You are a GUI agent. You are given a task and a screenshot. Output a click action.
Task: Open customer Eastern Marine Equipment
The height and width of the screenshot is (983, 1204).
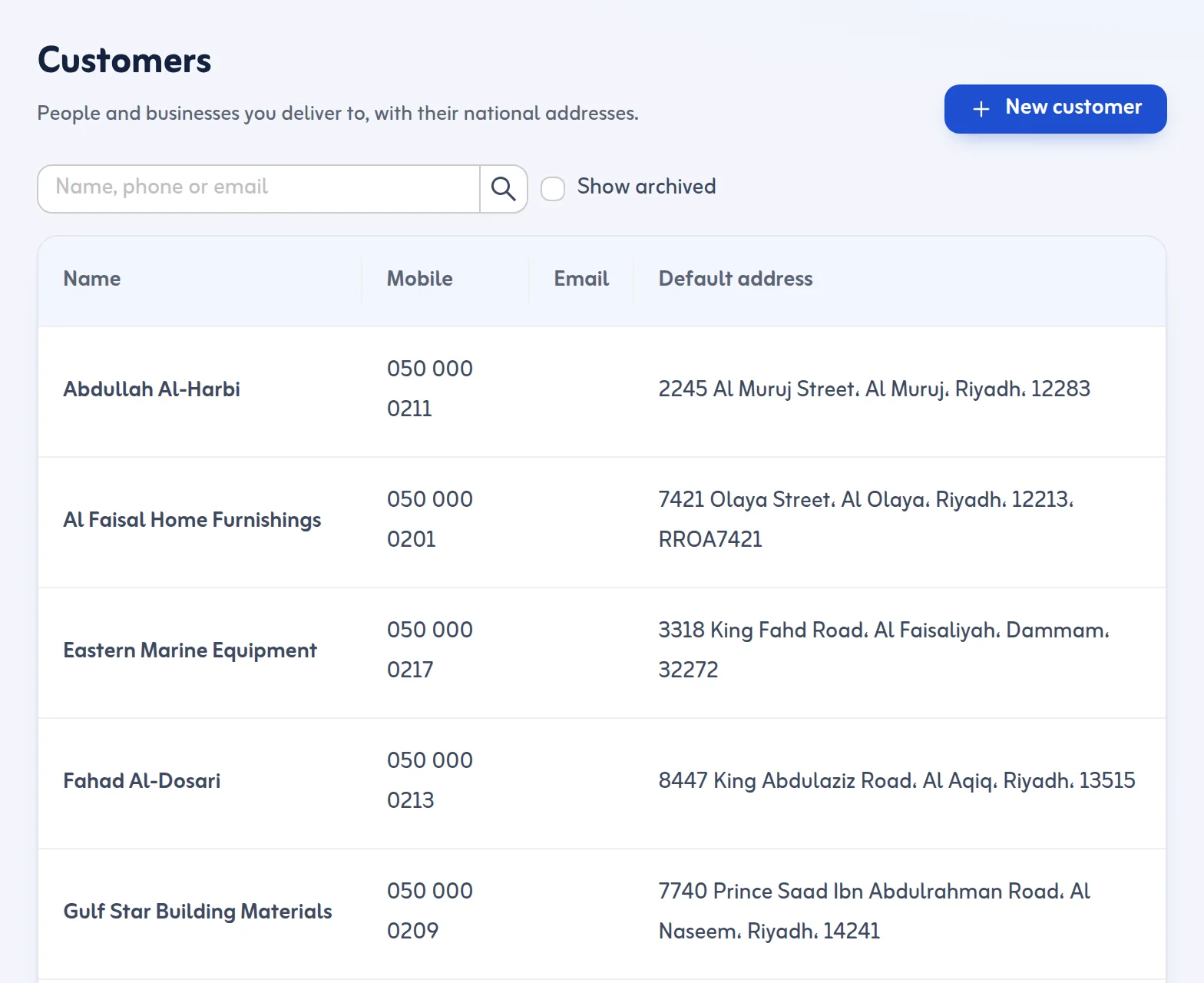[190, 650]
